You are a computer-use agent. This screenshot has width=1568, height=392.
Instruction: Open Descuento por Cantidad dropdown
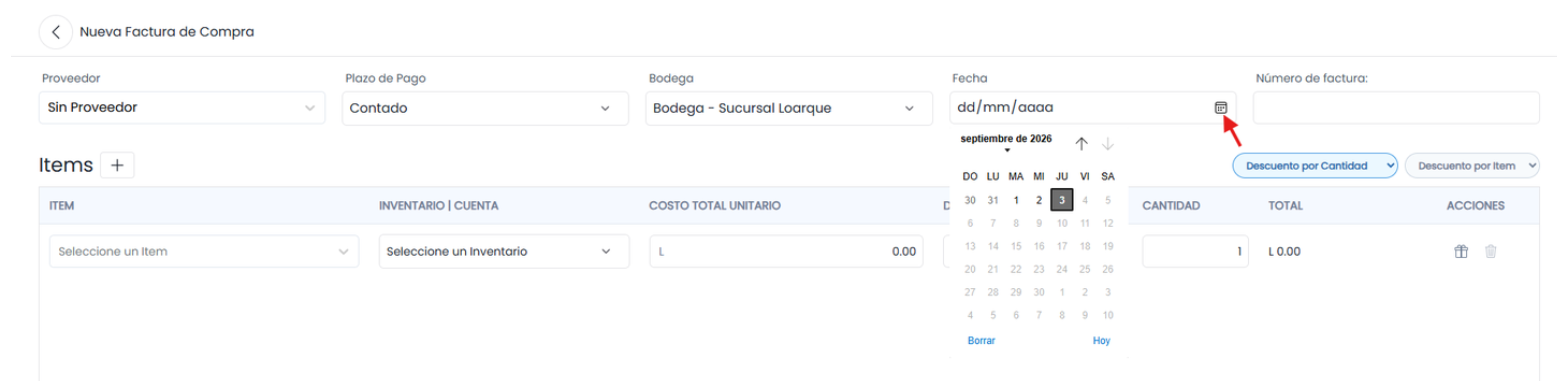[1315, 166]
